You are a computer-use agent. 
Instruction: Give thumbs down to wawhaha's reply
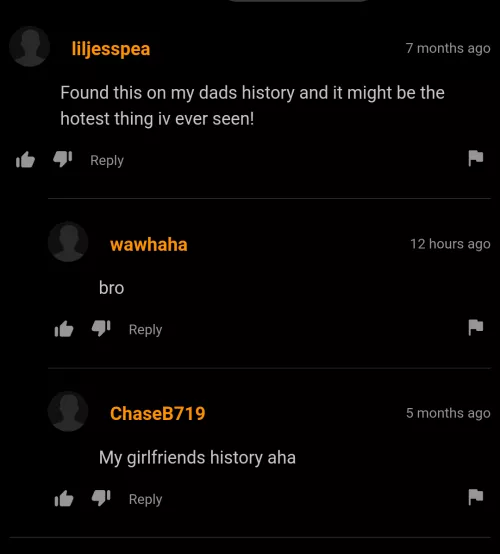click(101, 328)
